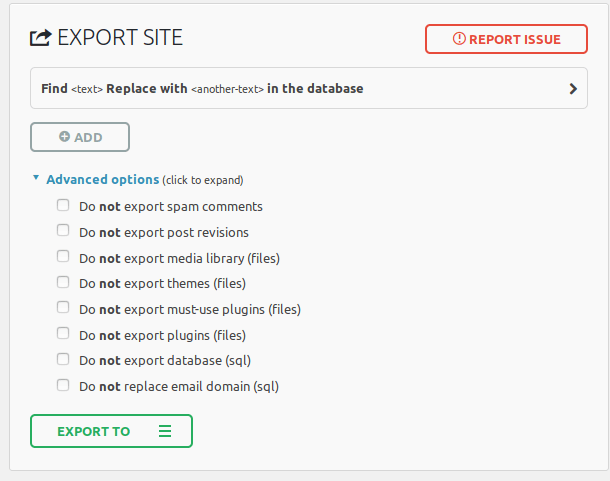Screen dimensions: 610x481
Task: Tick Do not replace email domain (sql)
Action: 63,385
